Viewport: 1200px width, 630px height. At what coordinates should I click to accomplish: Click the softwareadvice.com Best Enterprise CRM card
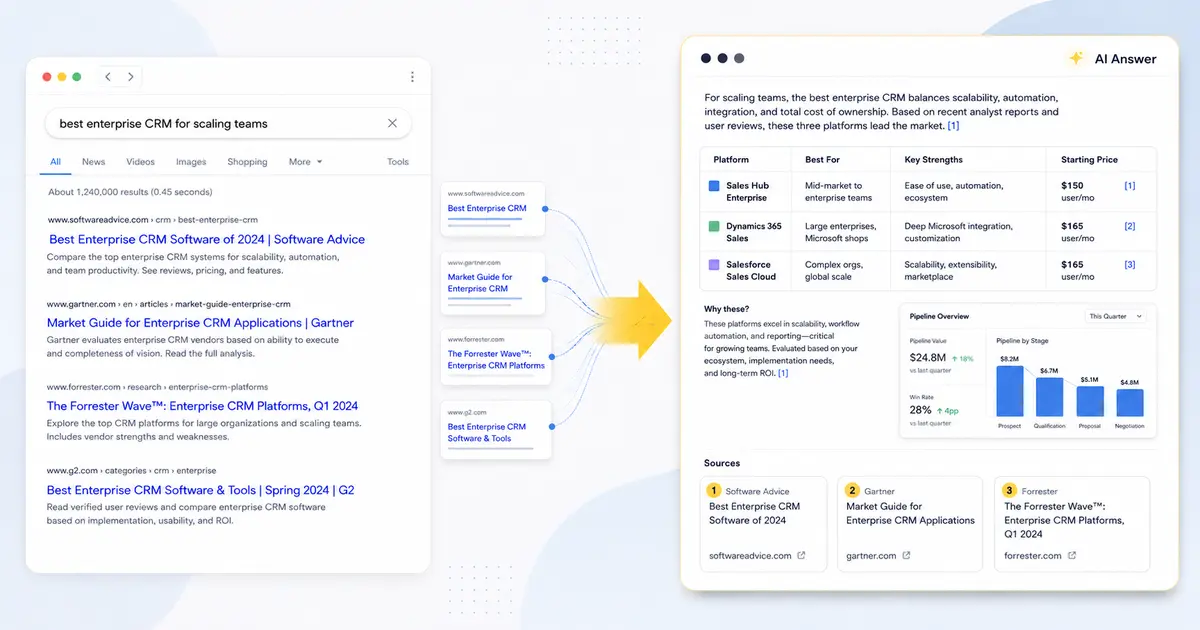492,209
